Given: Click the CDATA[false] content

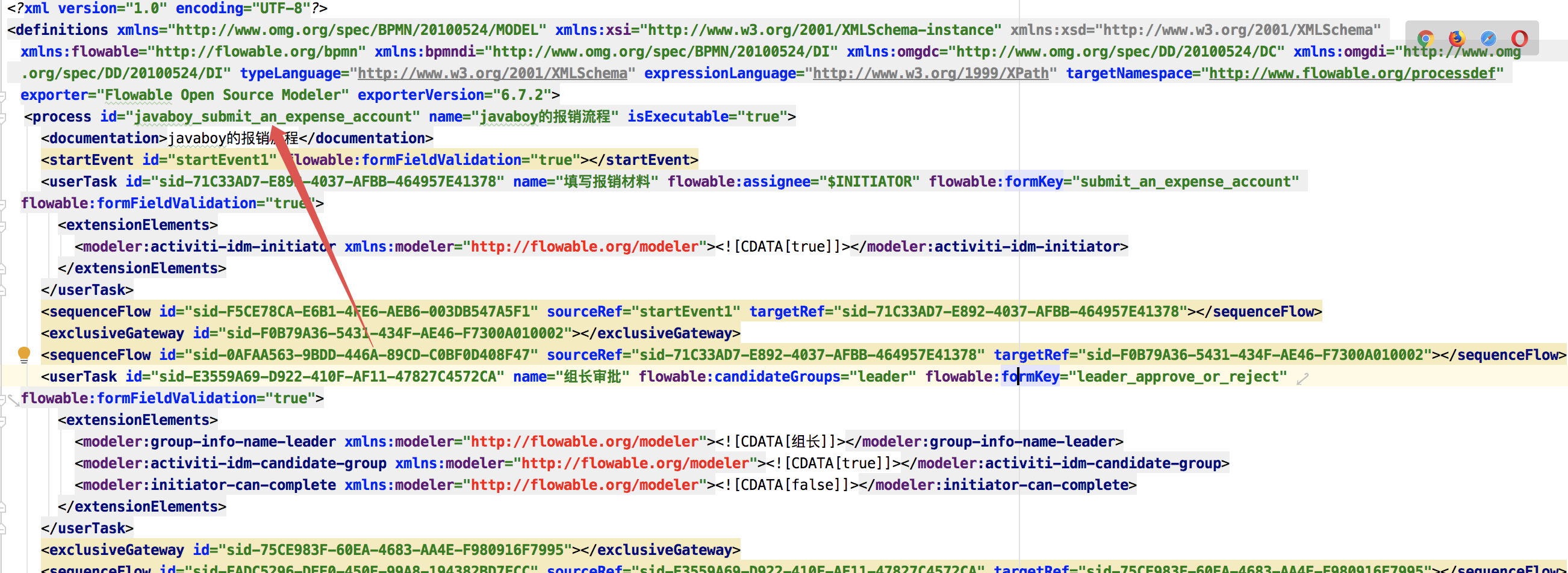Looking at the screenshot, I should point(786,485).
